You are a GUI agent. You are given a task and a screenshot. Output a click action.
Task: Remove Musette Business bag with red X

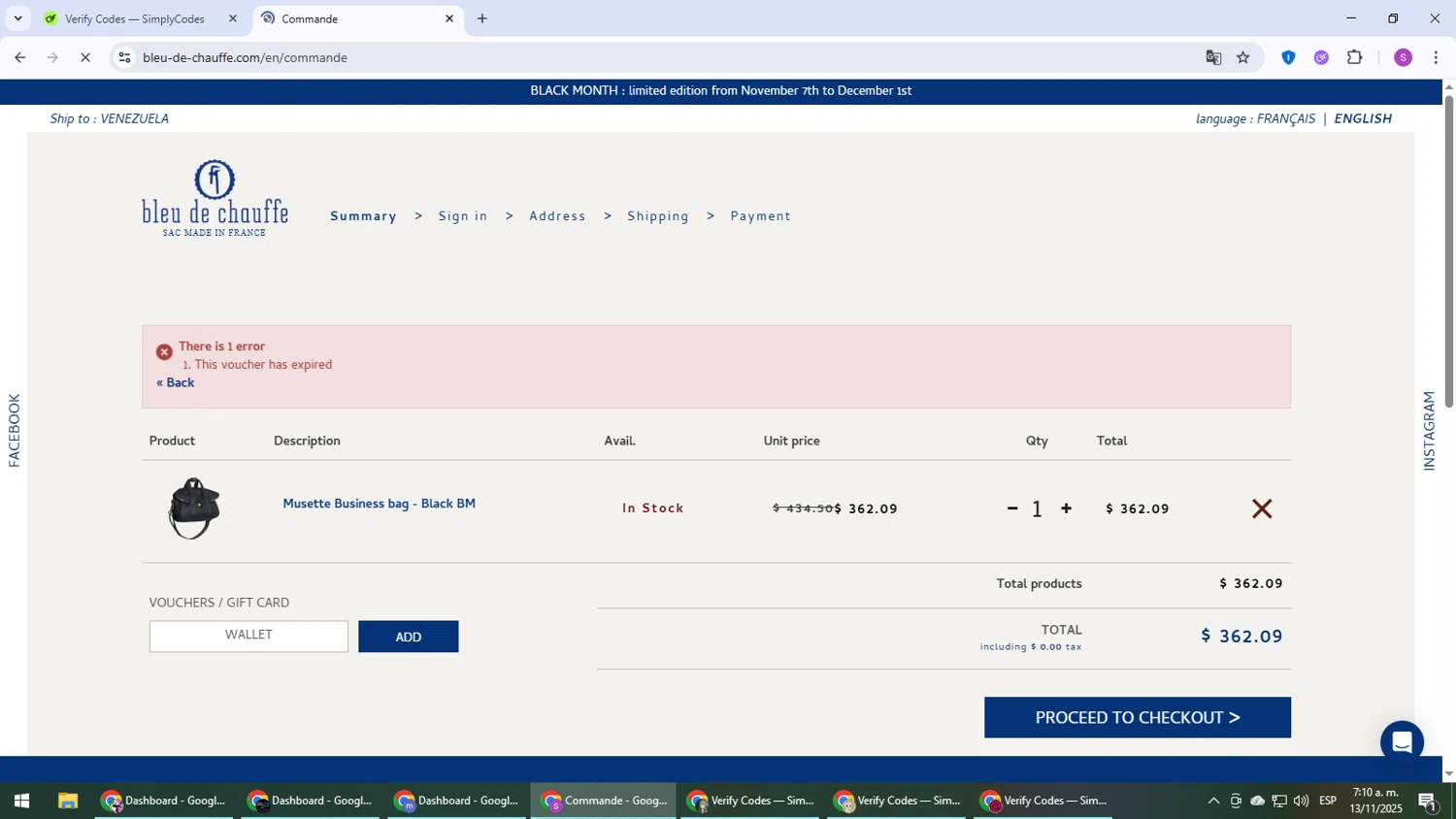point(1261,508)
